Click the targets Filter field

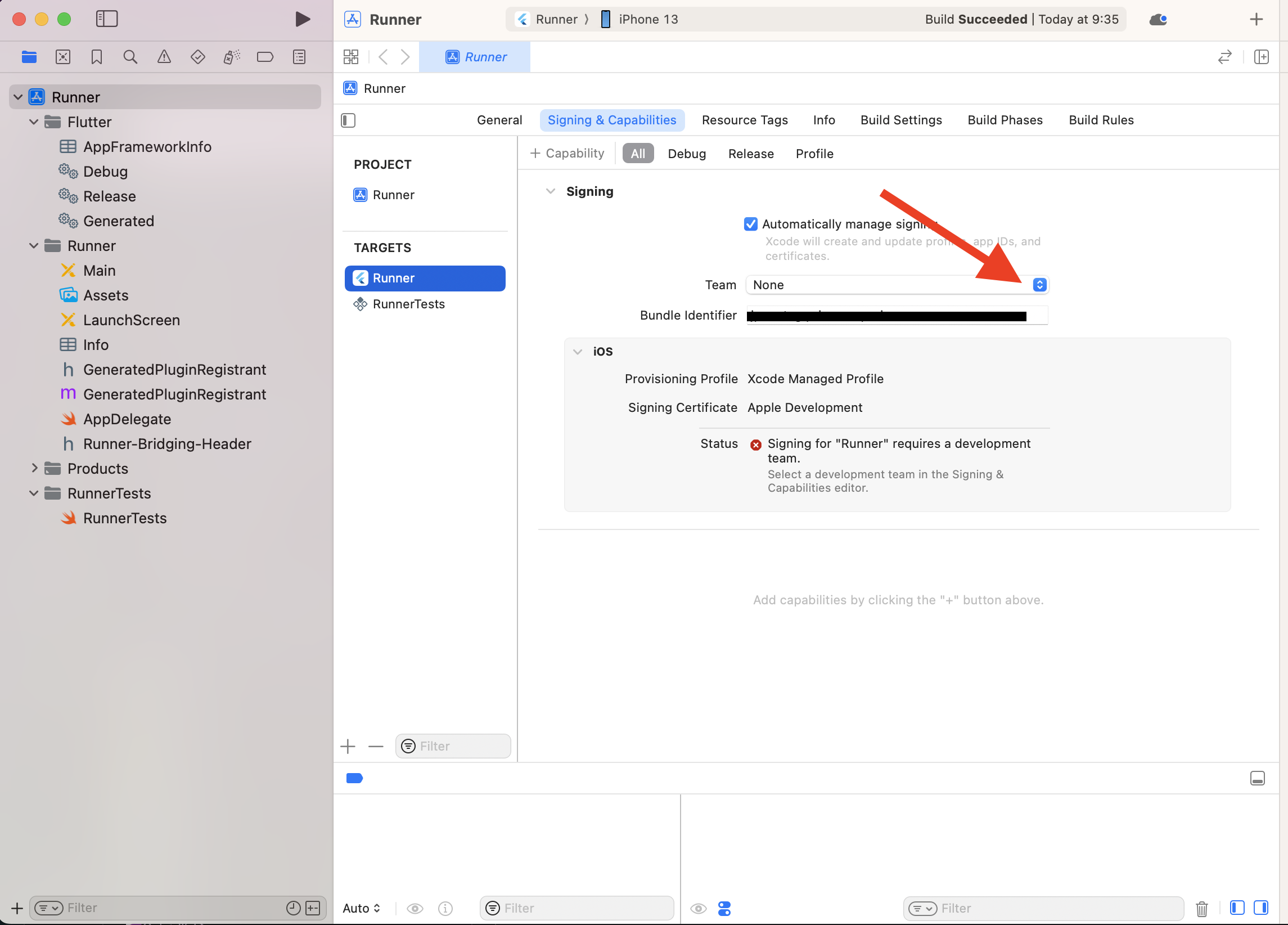click(453, 746)
